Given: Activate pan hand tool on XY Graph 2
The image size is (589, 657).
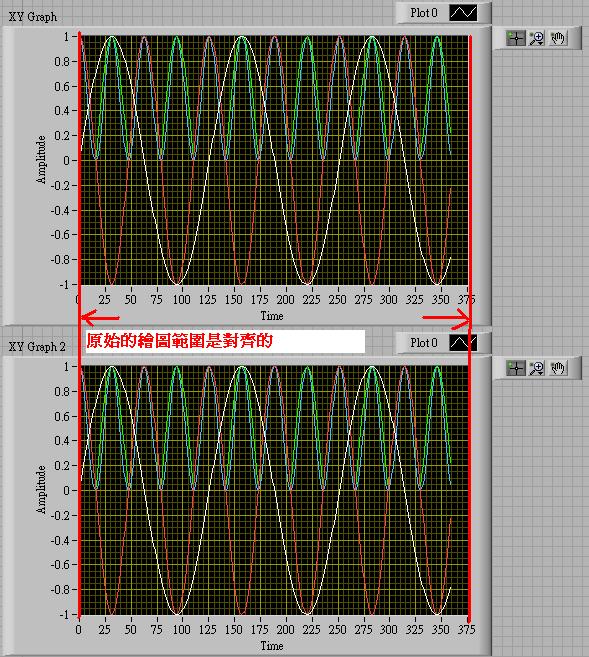Looking at the screenshot, I should click(558, 368).
